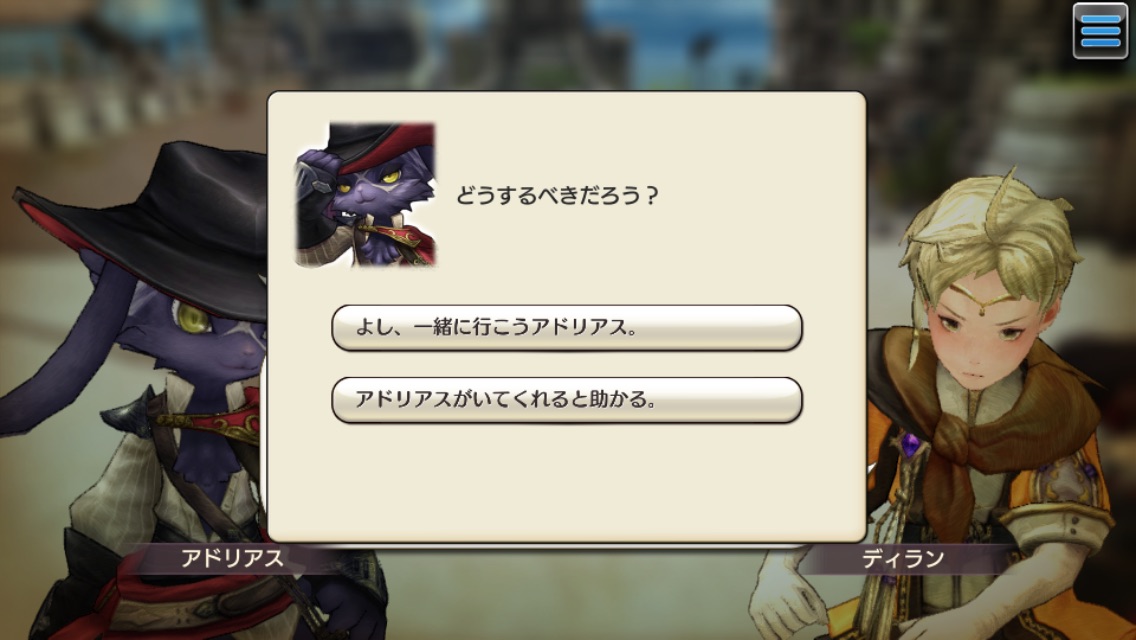Choose "よし、一緒に行こうアドリアス。" reply
Viewport: 1136px width, 640px height.
coord(567,328)
